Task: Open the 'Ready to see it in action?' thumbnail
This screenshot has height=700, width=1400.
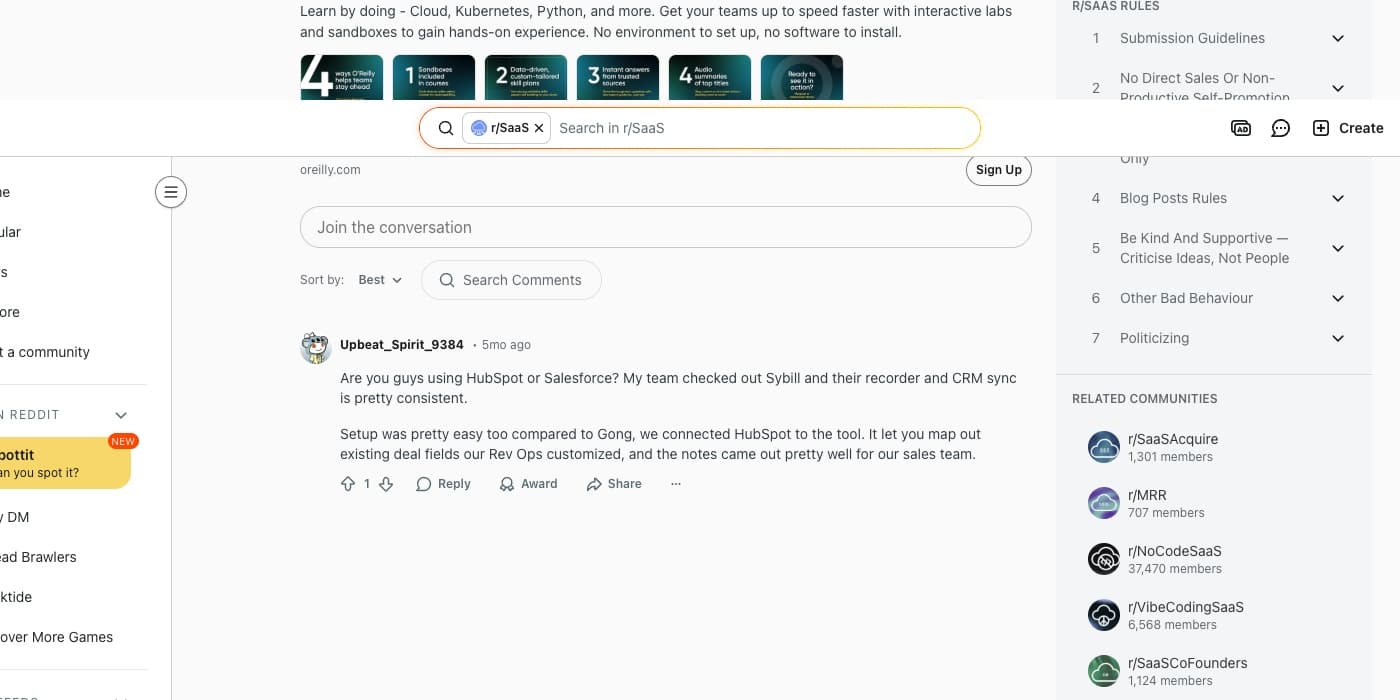Action: (801, 77)
